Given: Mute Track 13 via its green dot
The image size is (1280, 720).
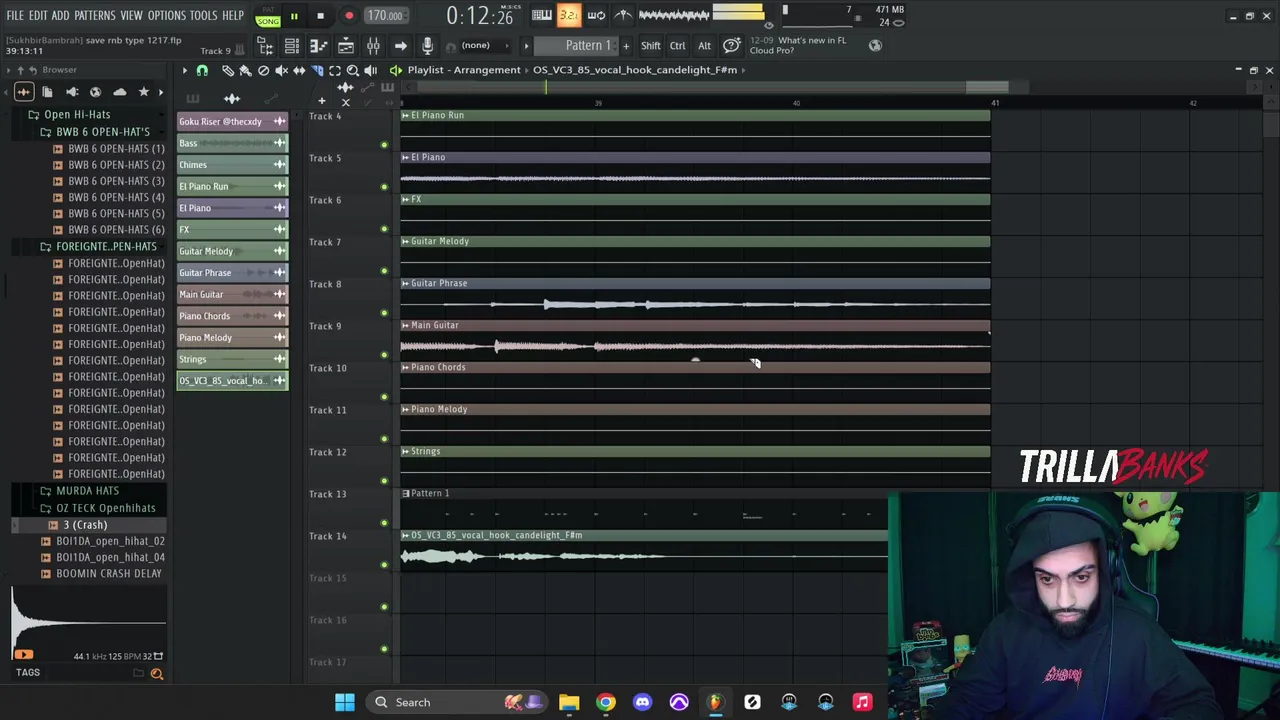Looking at the screenshot, I should (384, 524).
